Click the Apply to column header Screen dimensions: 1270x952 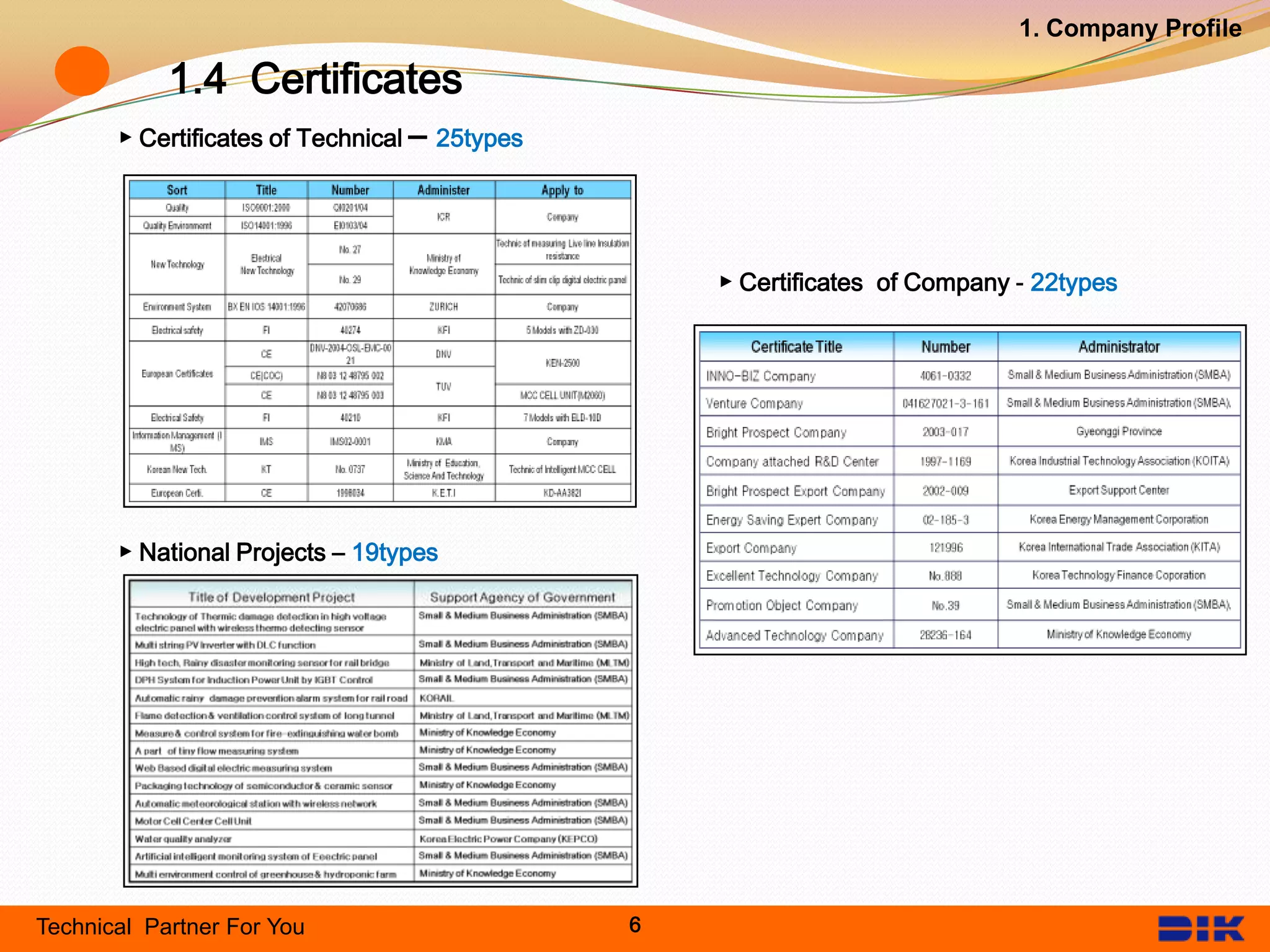pos(562,190)
